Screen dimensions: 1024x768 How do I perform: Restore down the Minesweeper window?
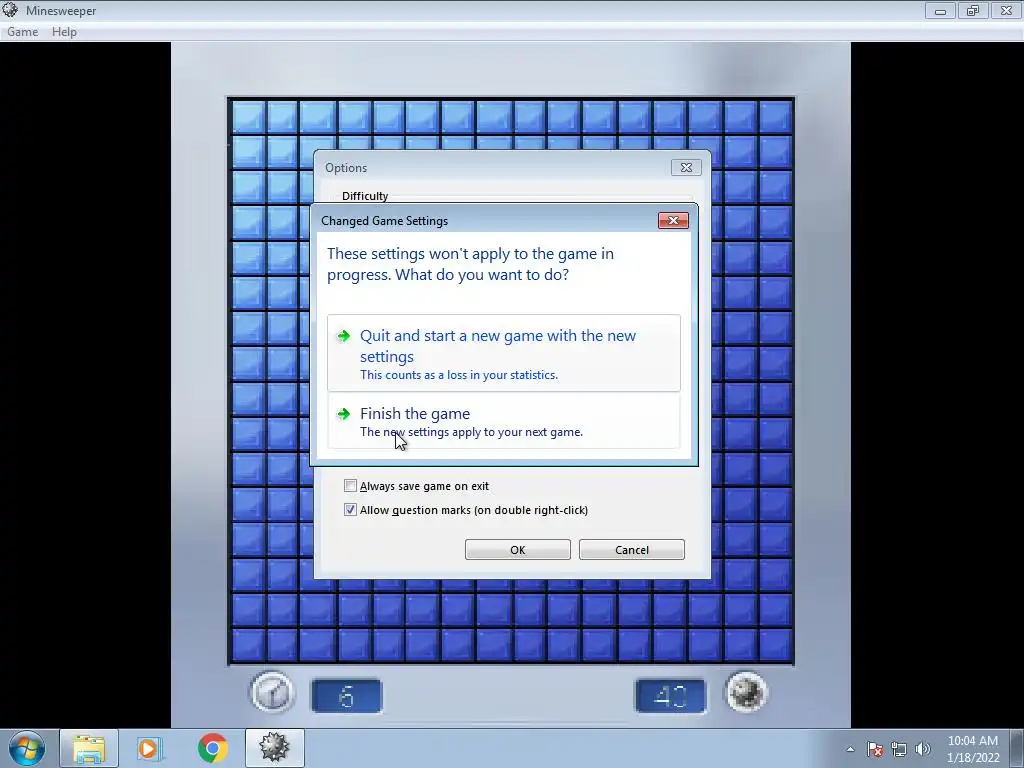tap(973, 10)
